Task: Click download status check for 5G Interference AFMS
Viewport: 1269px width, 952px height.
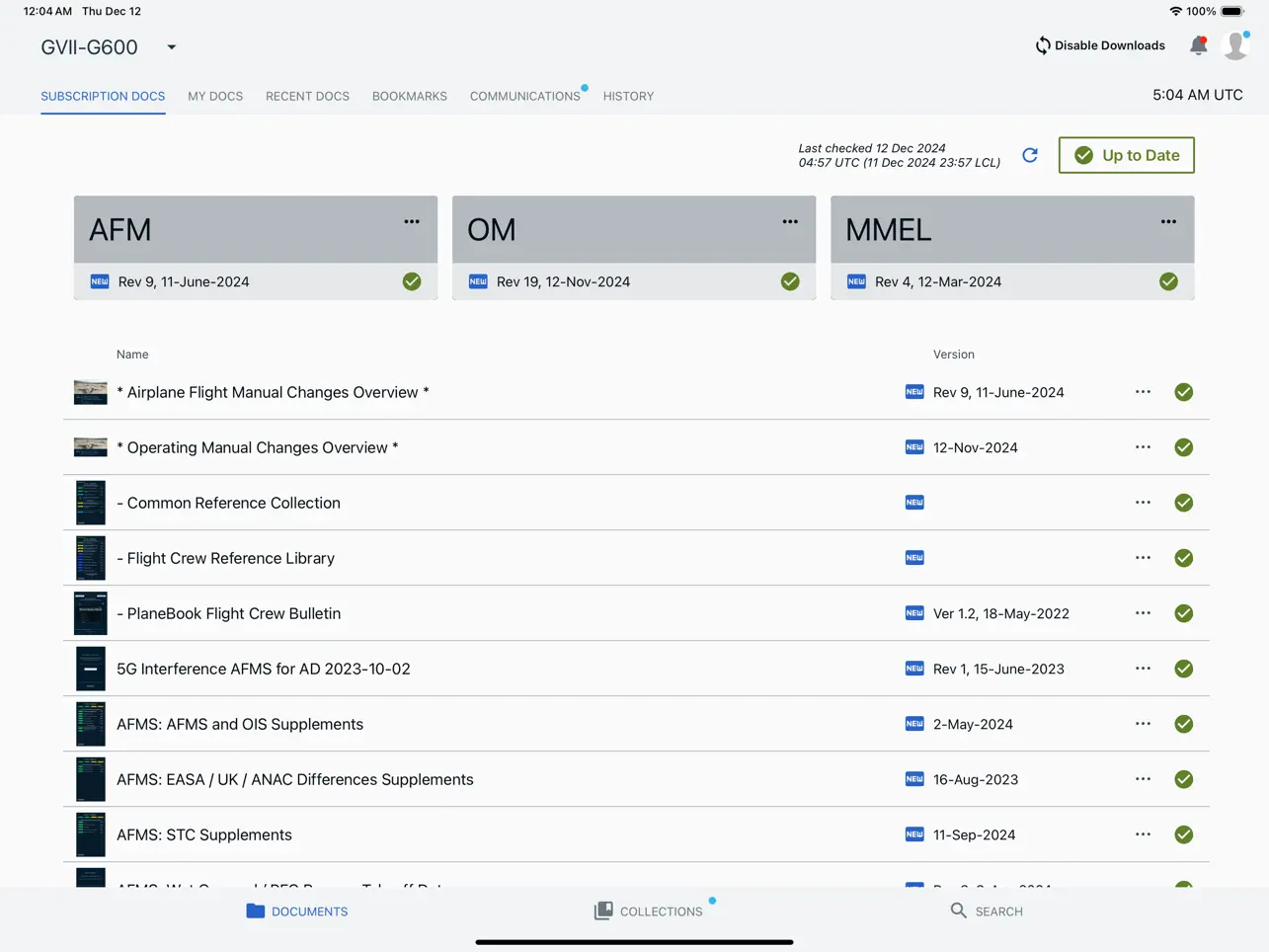Action: tap(1184, 669)
